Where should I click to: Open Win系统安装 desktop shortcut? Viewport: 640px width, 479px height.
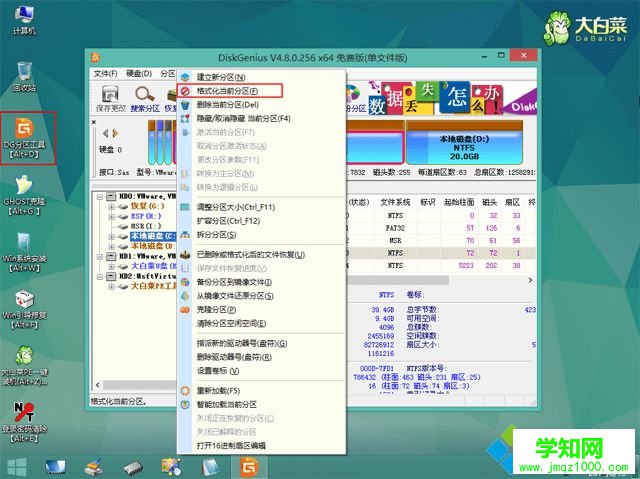(x=24, y=252)
